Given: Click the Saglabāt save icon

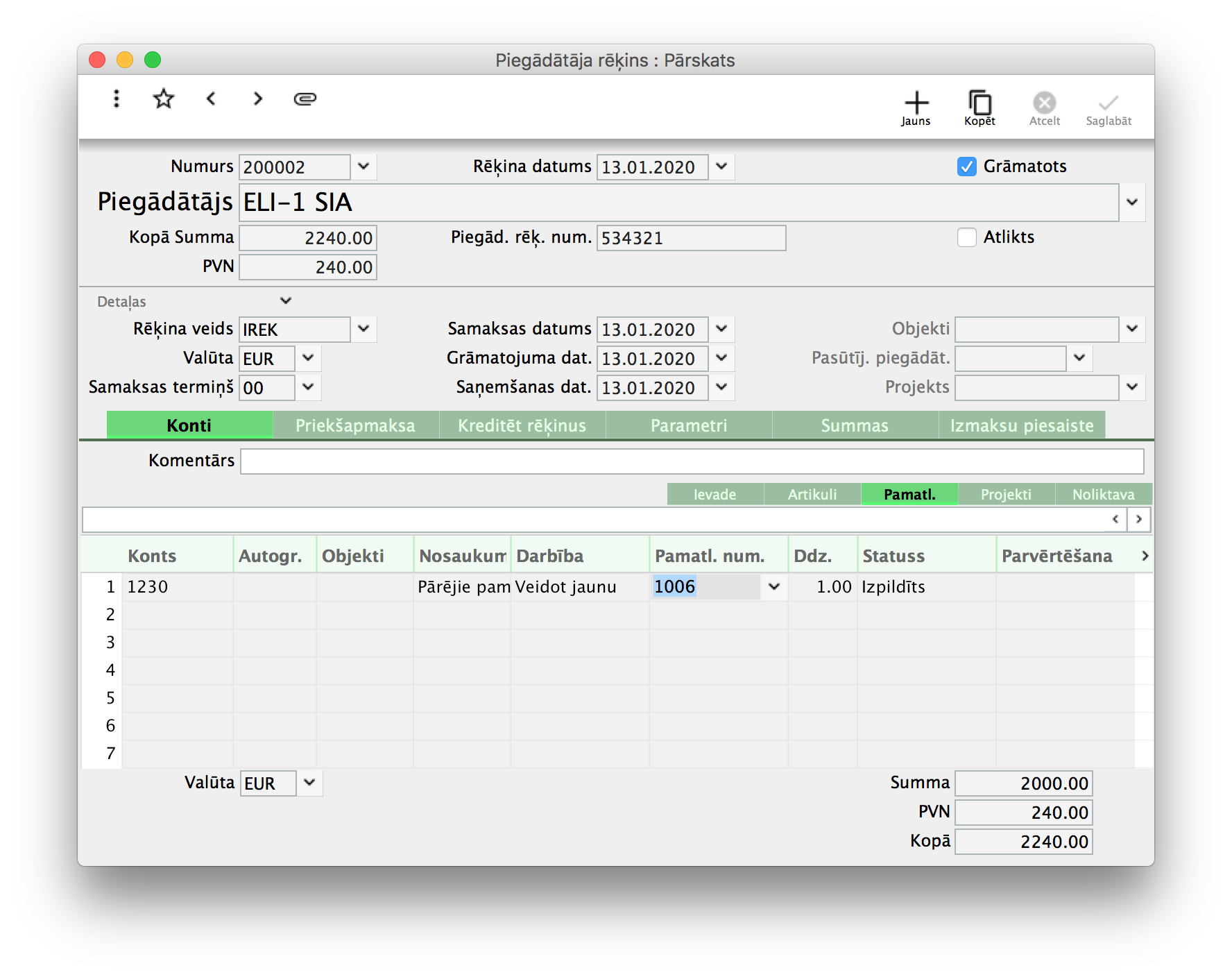Looking at the screenshot, I should coord(1109,108).
